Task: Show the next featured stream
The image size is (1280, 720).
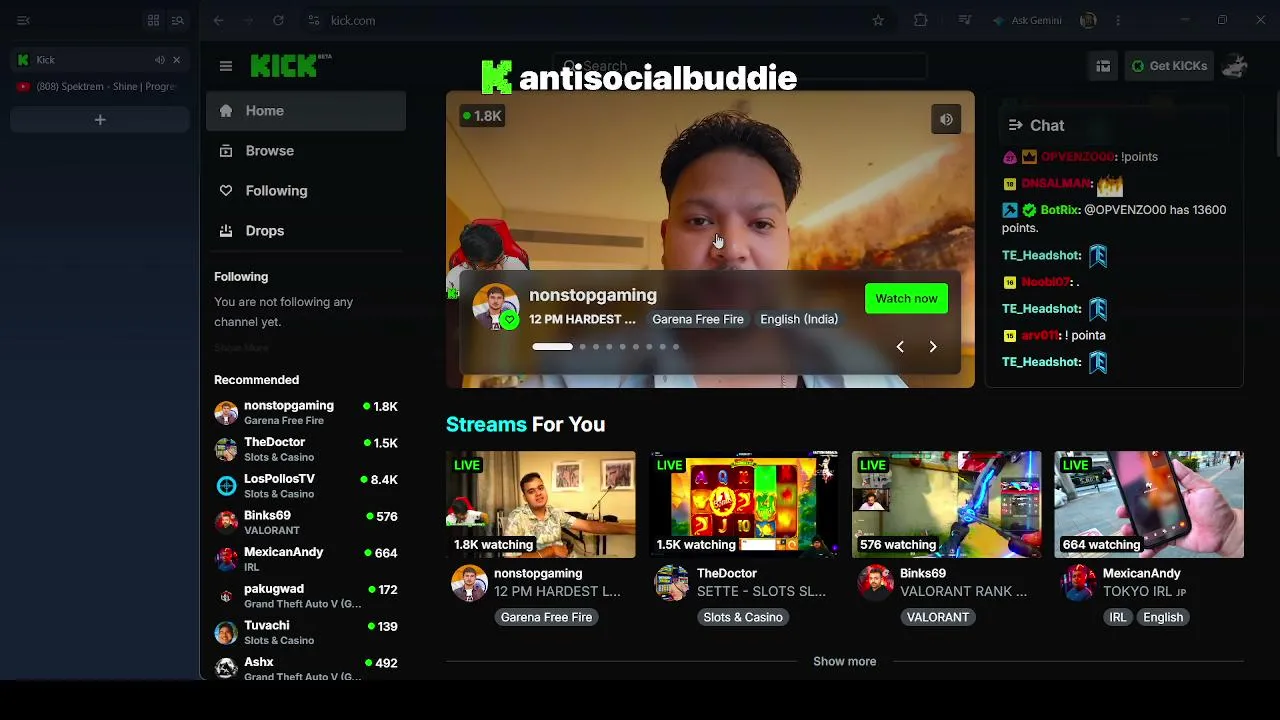Action: coord(933,347)
